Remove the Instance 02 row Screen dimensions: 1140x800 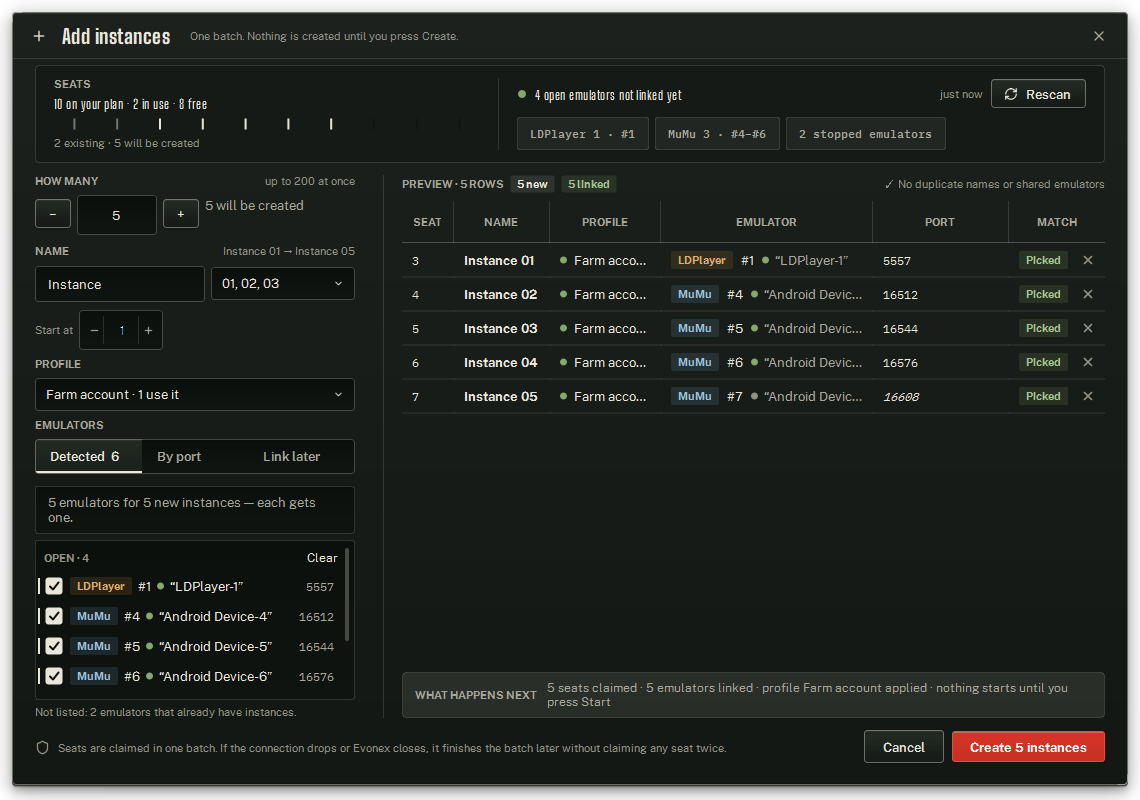click(x=1088, y=294)
